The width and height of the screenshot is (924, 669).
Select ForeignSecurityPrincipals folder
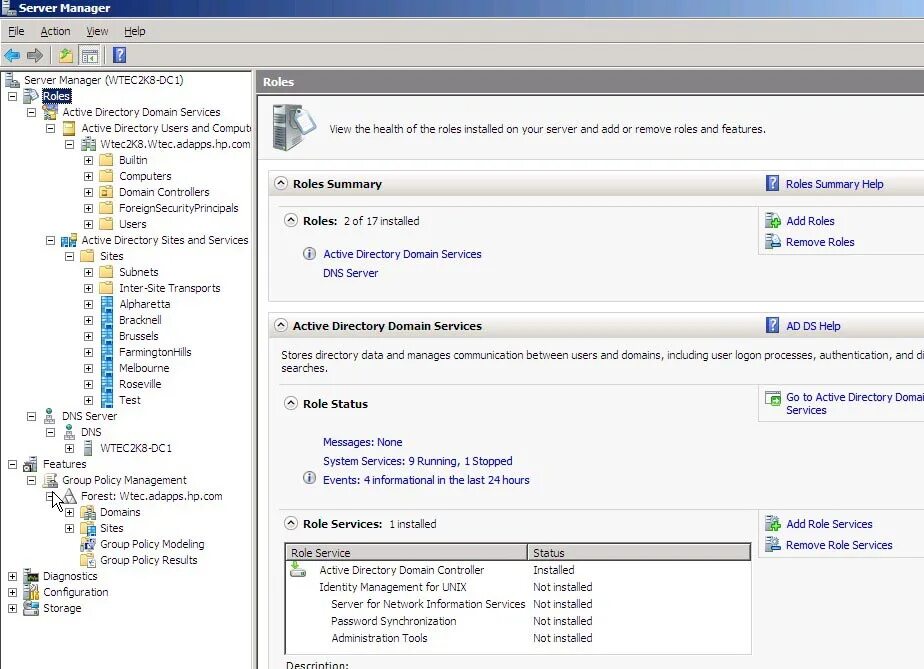click(x=179, y=208)
